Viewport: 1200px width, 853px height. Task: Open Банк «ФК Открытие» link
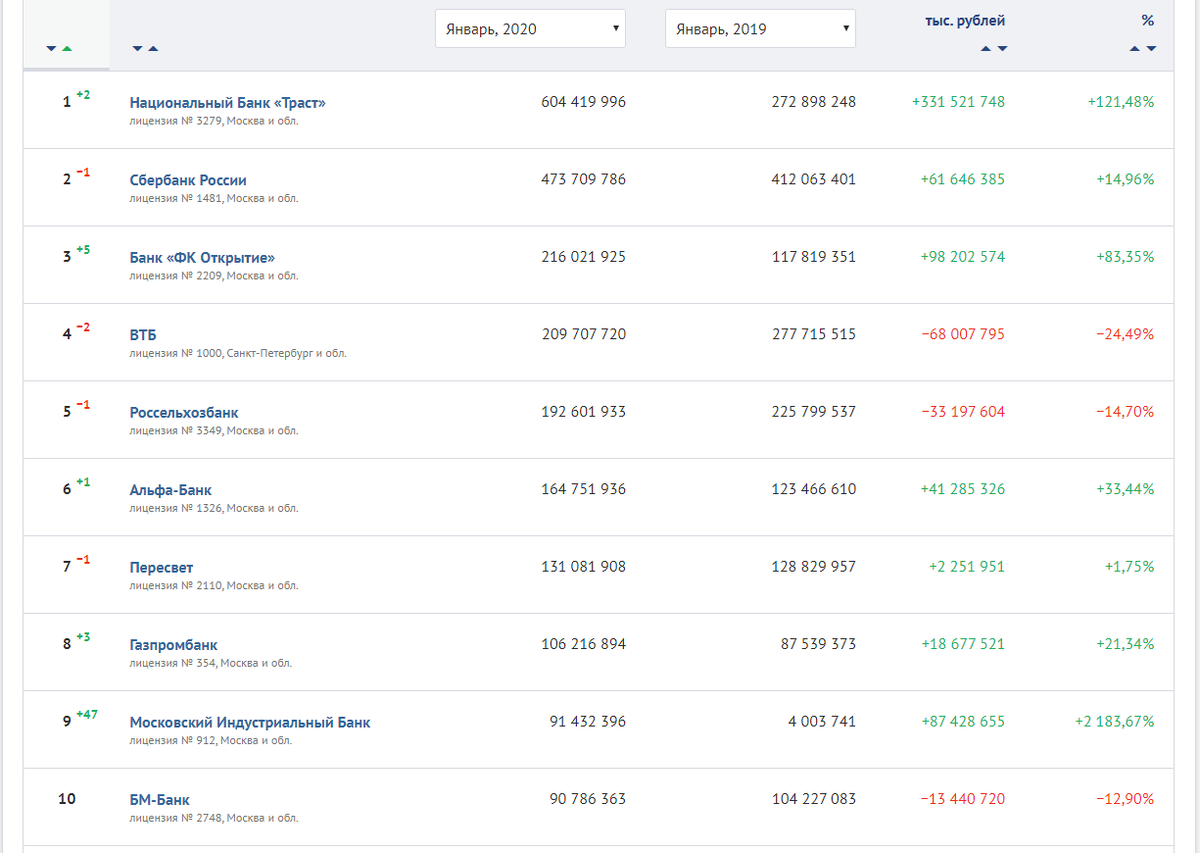click(202, 257)
